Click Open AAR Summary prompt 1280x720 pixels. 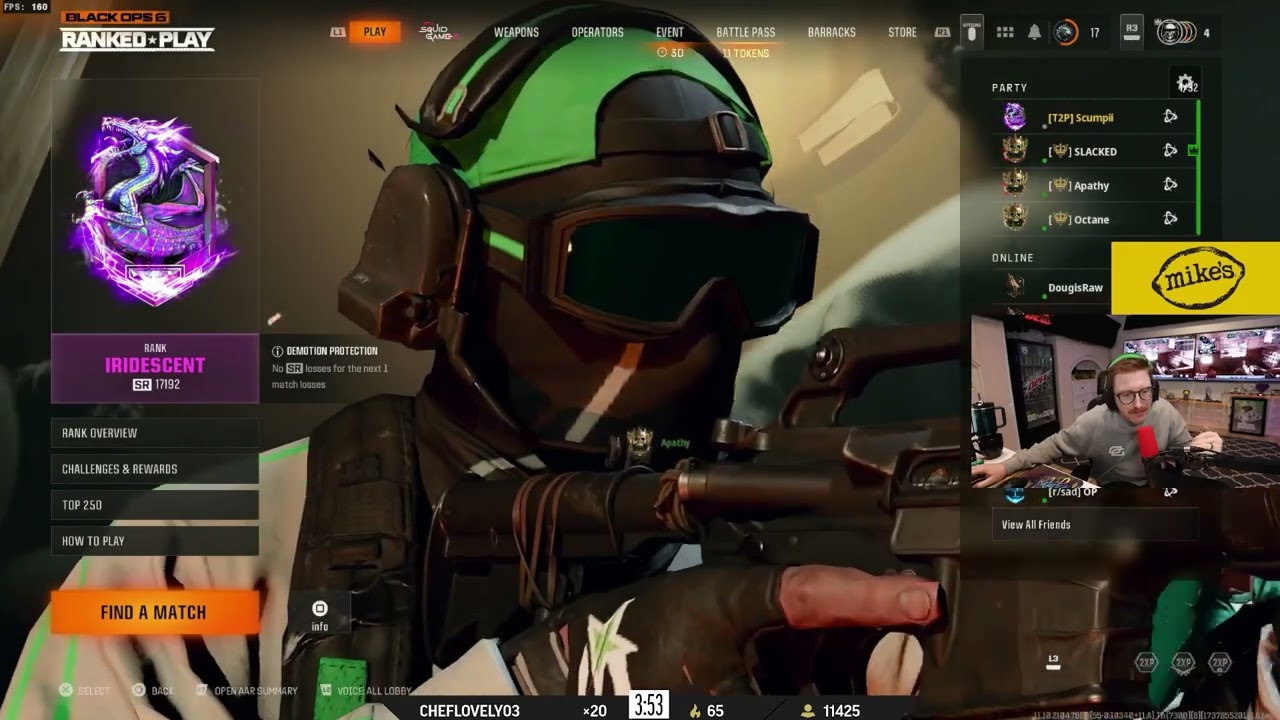247,691
